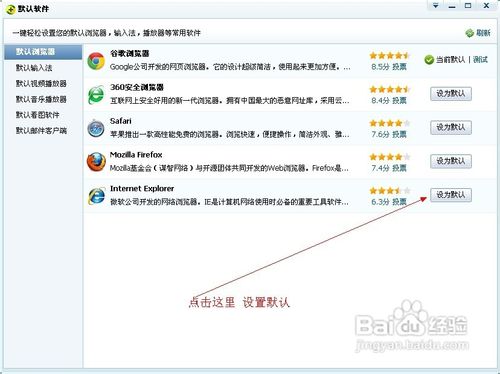Click the 8.4分 score text
This screenshot has width=500, height=374.
pos(380,100)
